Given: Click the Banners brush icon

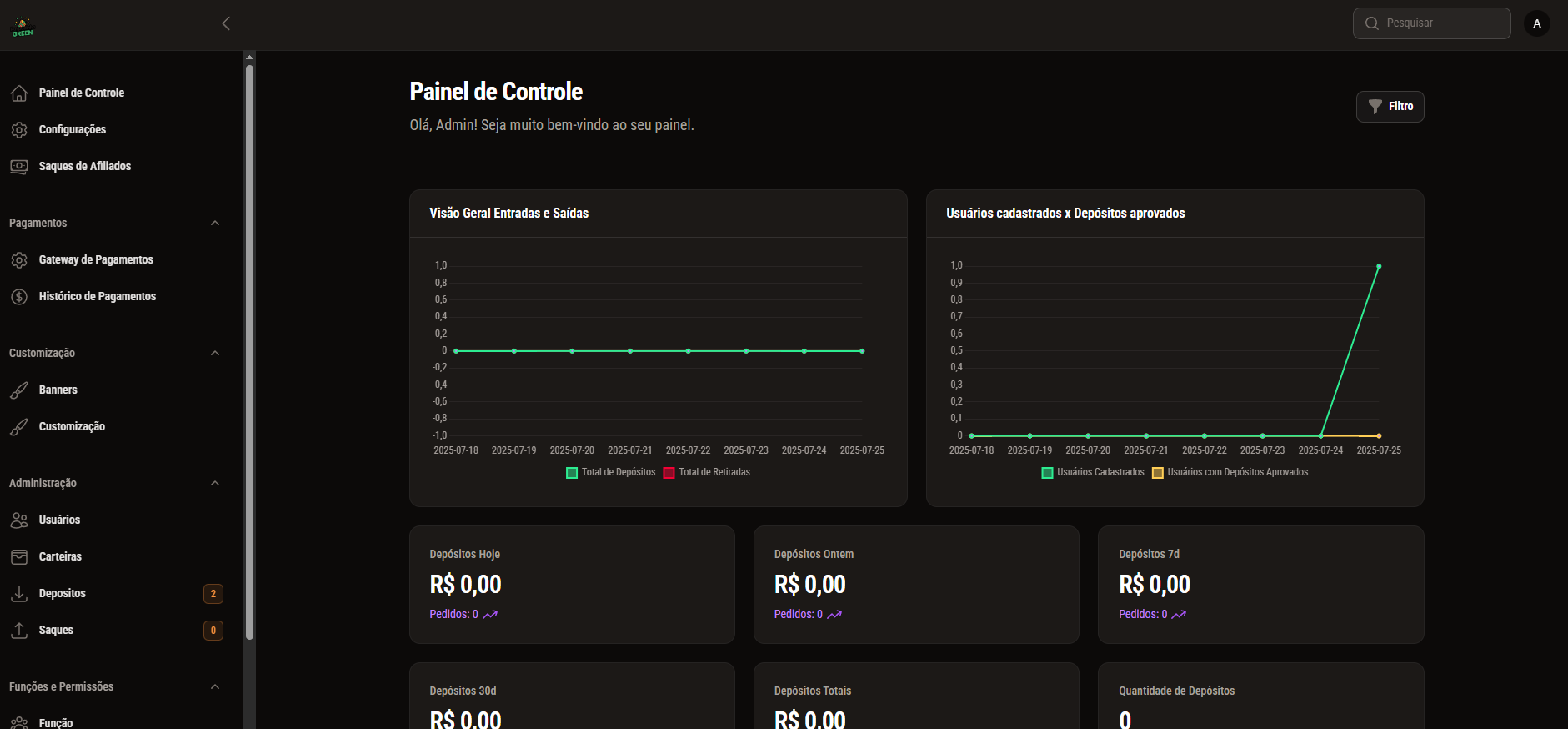Looking at the screenshot, I should tap(19, 390).
